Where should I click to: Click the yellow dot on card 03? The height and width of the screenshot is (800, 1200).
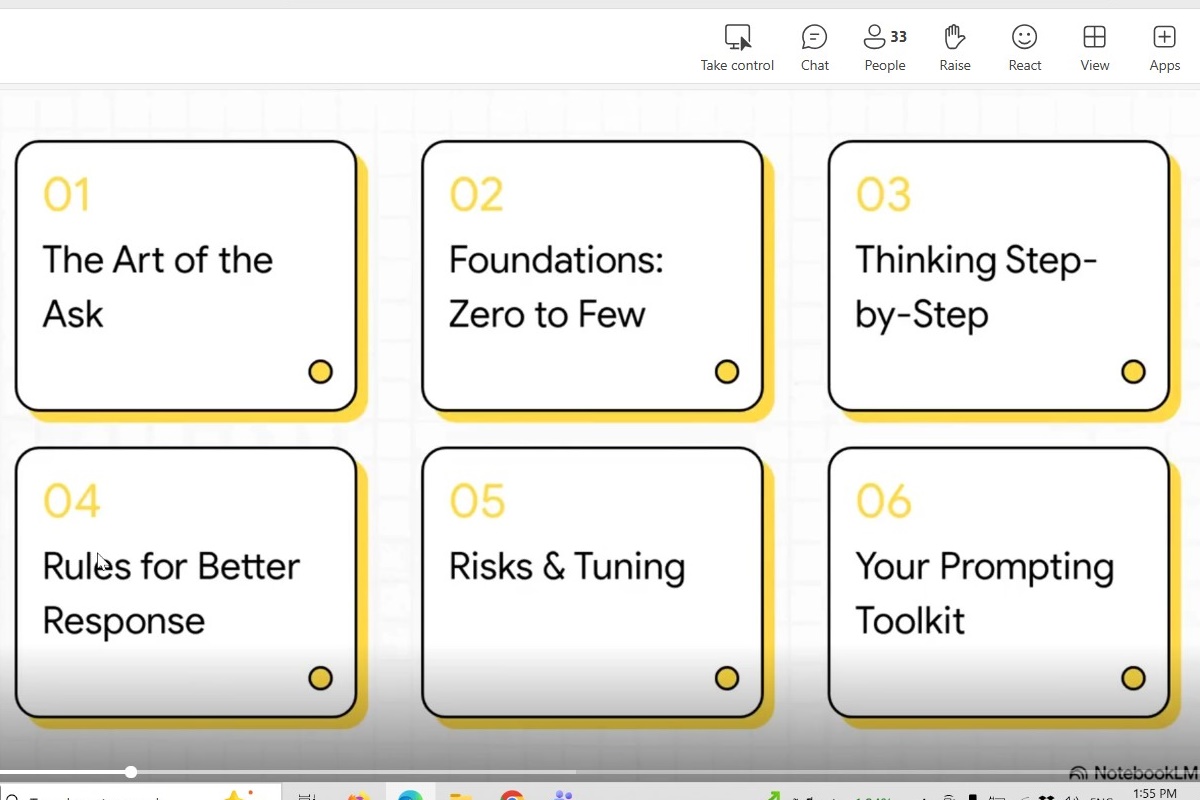coord(1133,372)
